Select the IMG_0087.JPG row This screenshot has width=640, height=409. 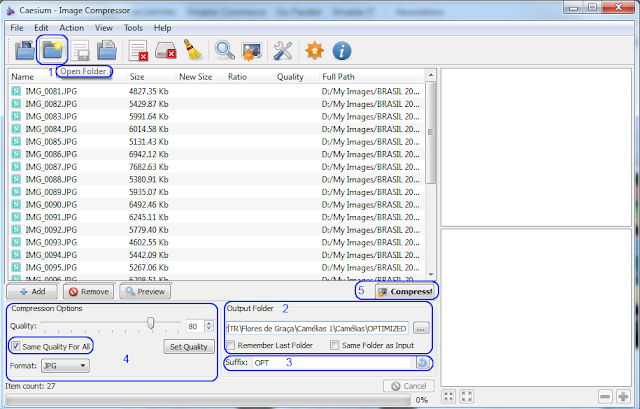point(216,167)
